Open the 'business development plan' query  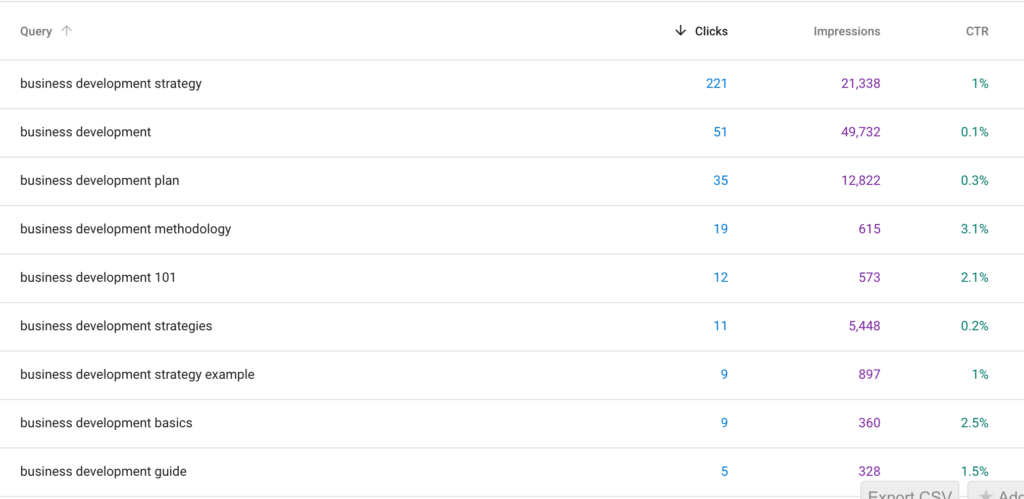tap(100, 181)
